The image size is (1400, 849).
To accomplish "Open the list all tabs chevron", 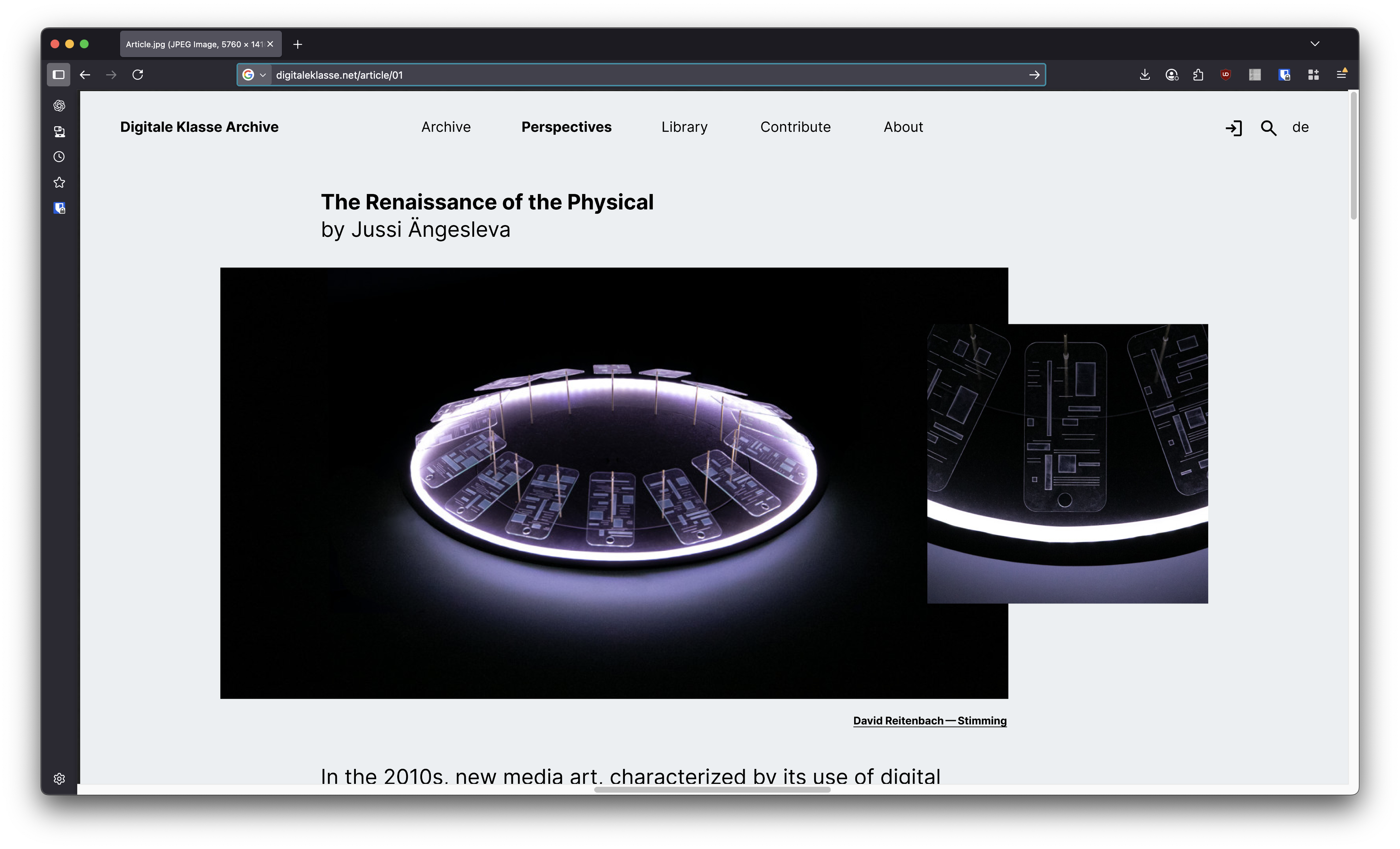I will [x=1315, y=44].
